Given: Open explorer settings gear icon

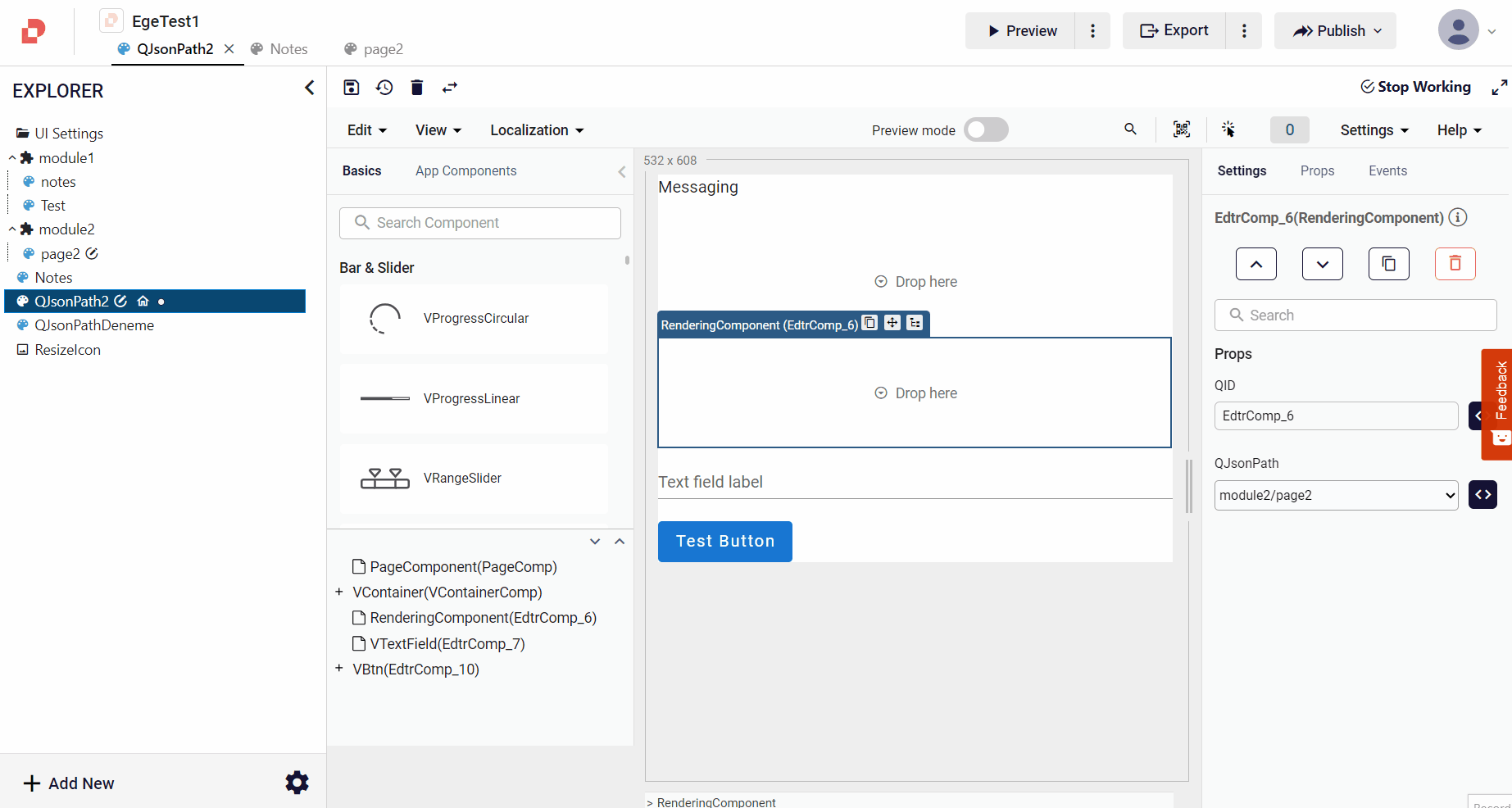Looking at the screenshot, I should (x=297, y=783).
